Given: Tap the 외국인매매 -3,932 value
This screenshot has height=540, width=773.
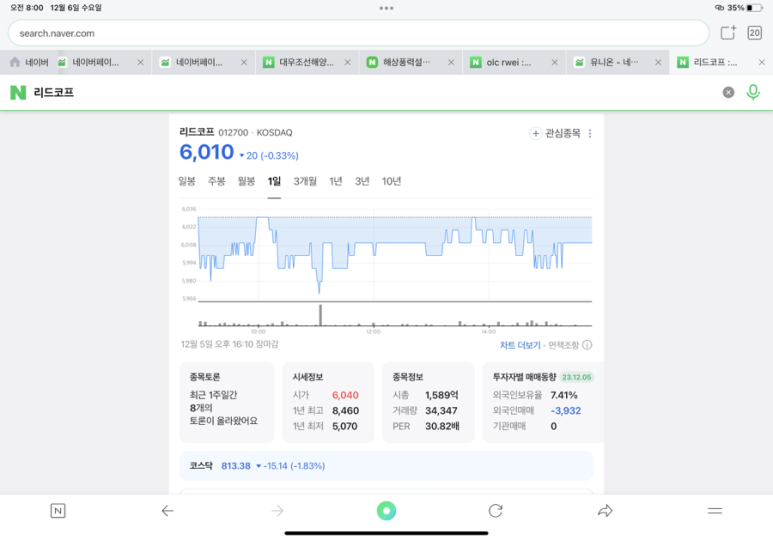Looking at the screenshot, I should point(565,410).
